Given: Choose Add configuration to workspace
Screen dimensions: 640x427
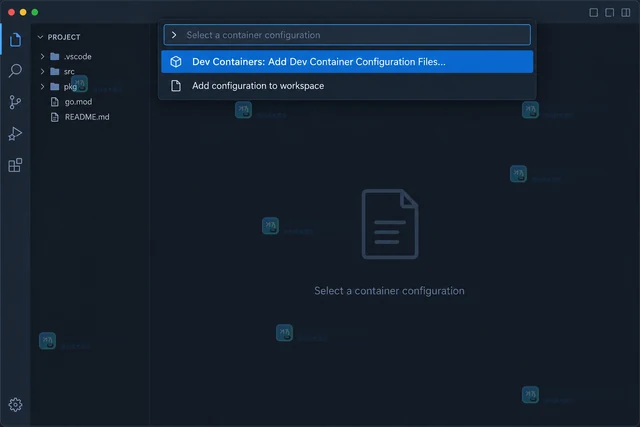Looking at the screenshot, I should click(347, 86).
